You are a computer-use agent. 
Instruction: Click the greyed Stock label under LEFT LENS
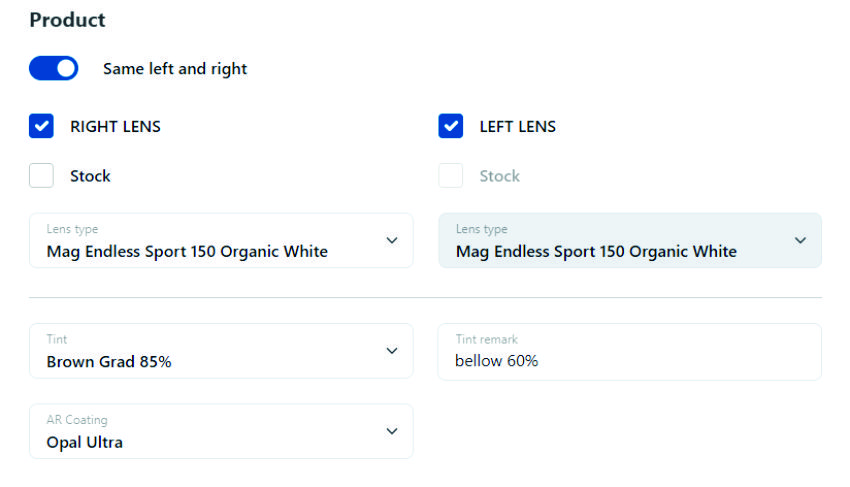click(x=499, y=176)
